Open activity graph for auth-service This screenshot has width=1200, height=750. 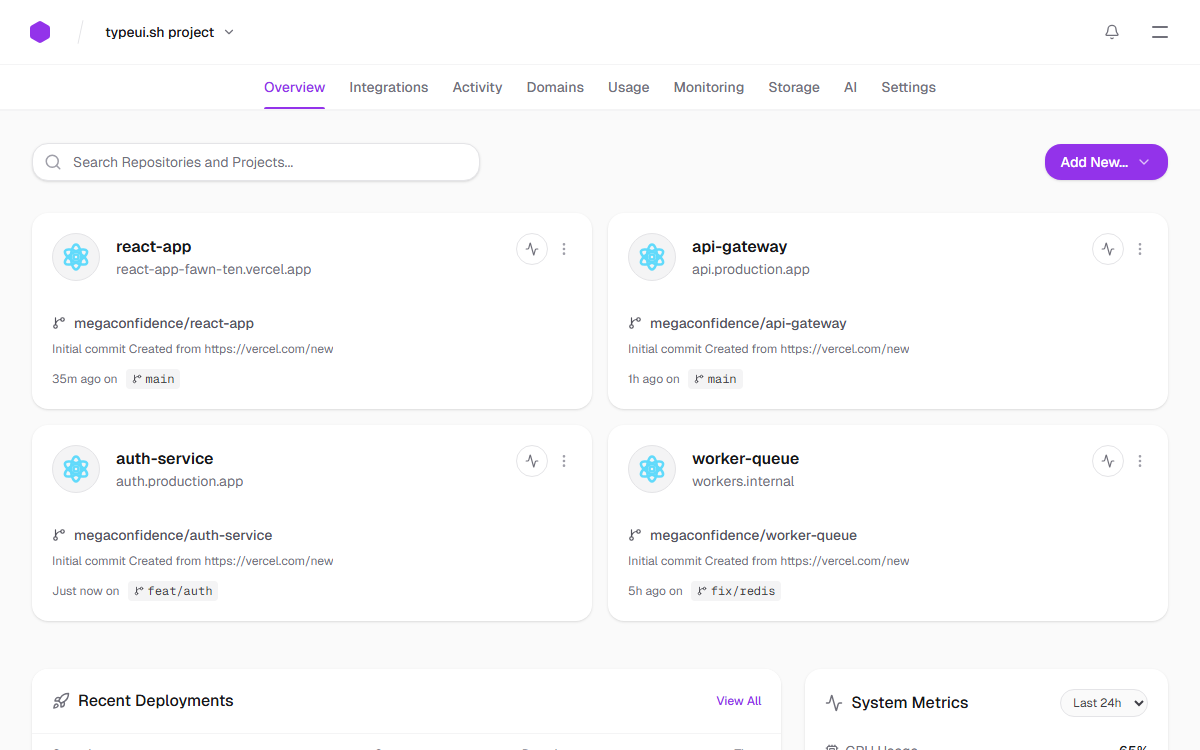(532, 461)
